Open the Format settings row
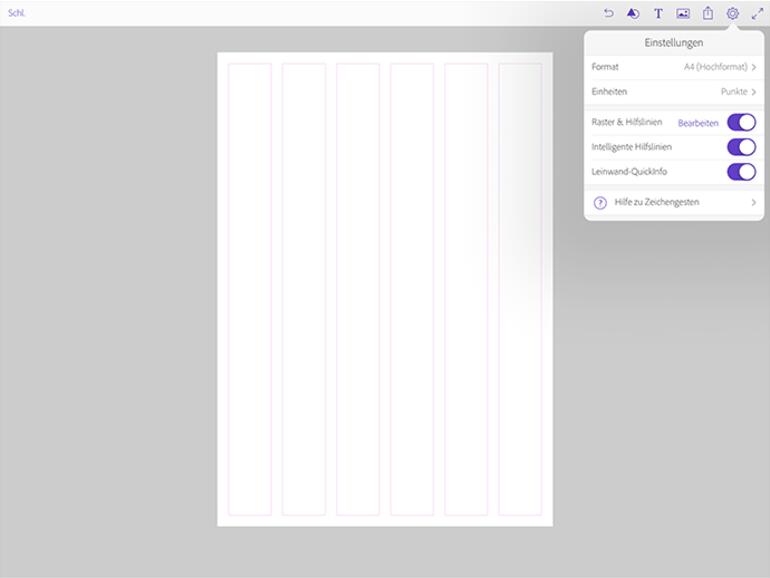770x578 pixels. pos(674,67)
